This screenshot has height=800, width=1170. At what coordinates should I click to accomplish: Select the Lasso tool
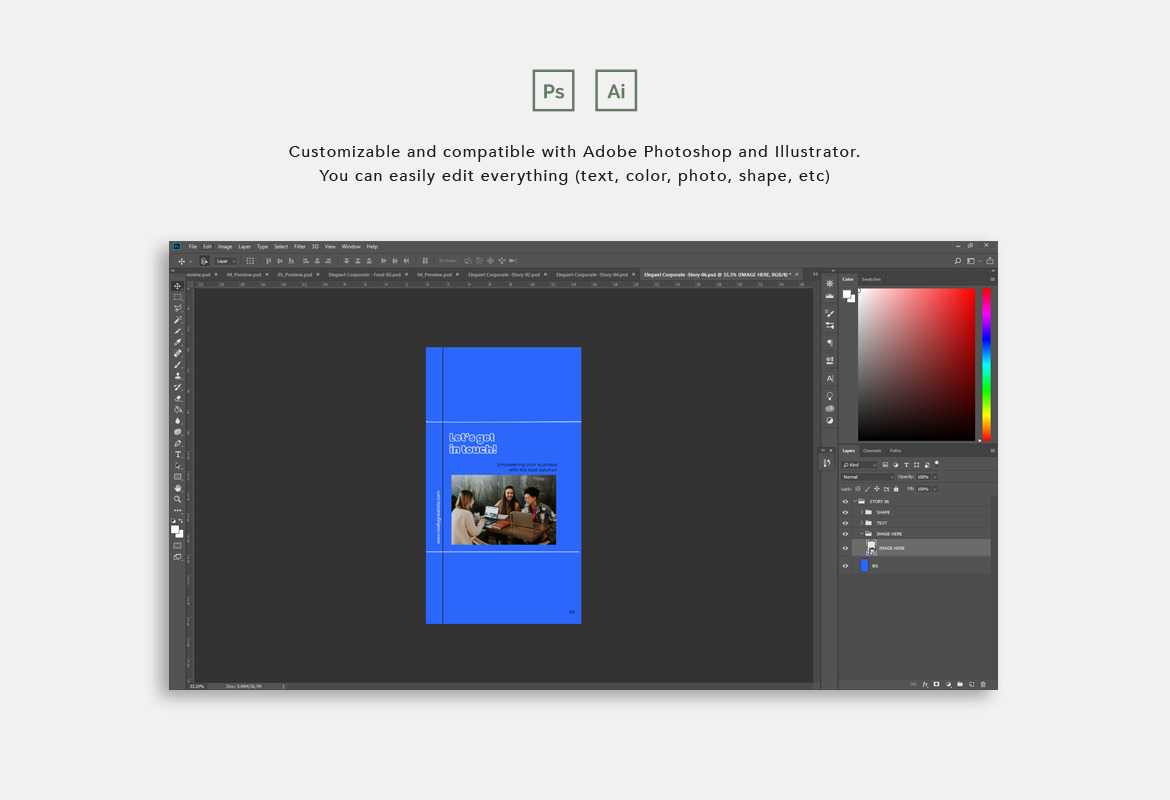178,308
